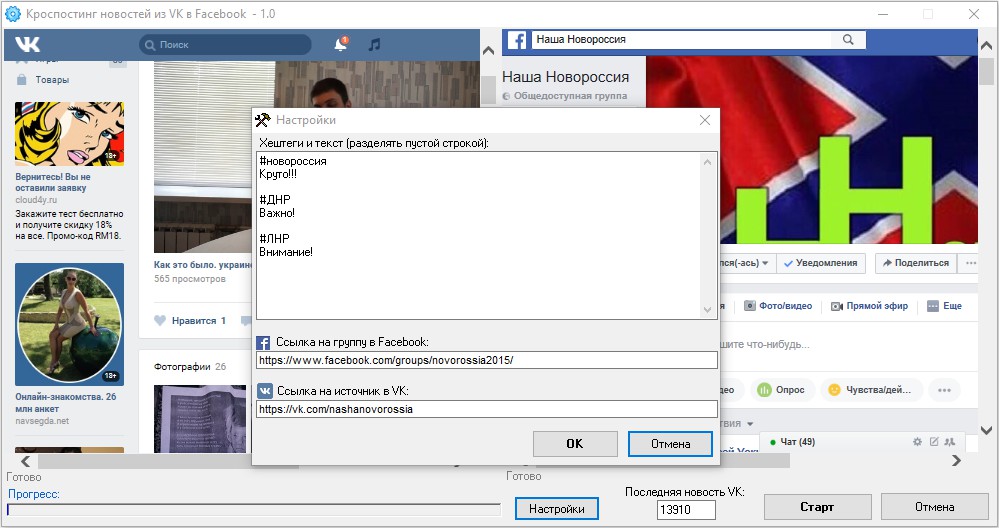Click the VK logo in the header
The width and height of the screenshot is (999, 528).
point(27,44)
